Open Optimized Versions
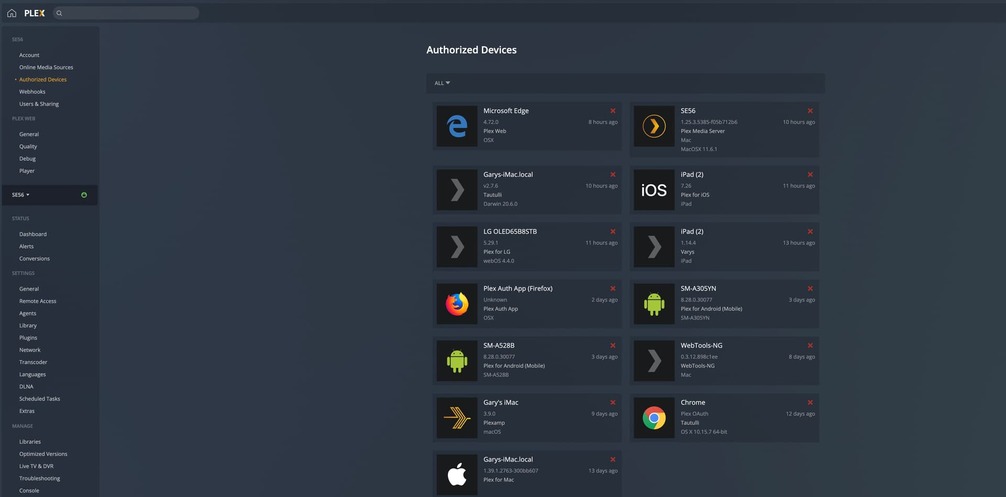Image resolution: width=1006 pixels, height=497 pixels. pos(43,454)
